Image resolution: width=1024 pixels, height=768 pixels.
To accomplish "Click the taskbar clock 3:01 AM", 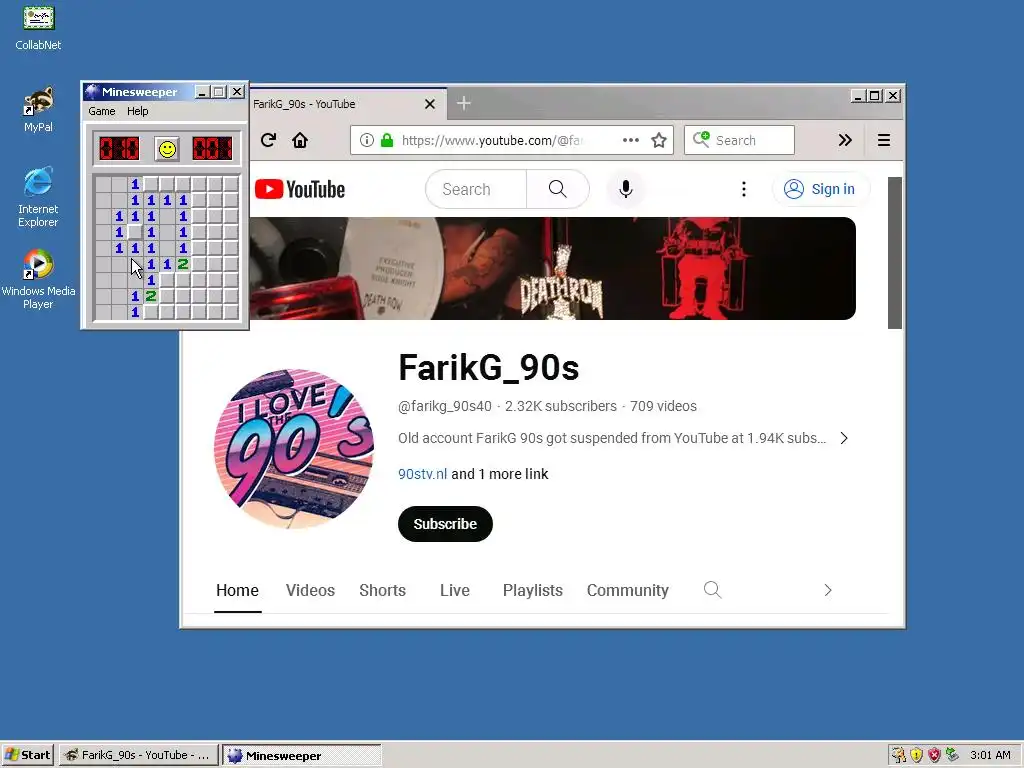I will click(x=990, y=755).
